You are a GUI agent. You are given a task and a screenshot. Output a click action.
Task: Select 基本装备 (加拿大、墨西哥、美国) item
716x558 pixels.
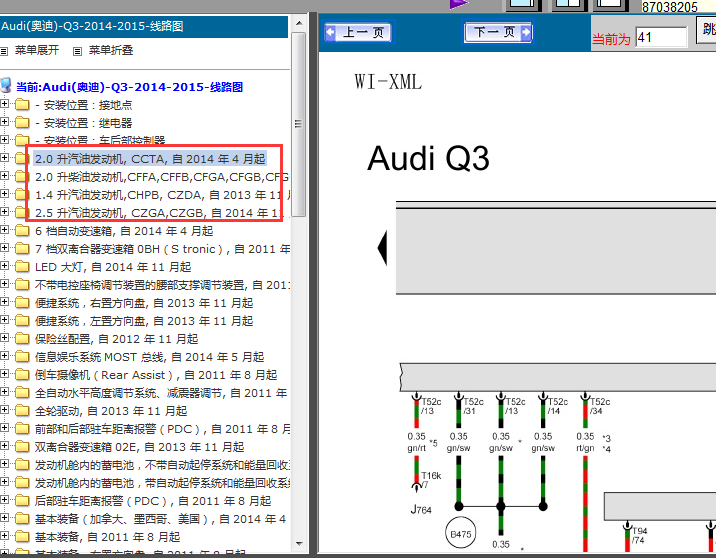(161, 520)
